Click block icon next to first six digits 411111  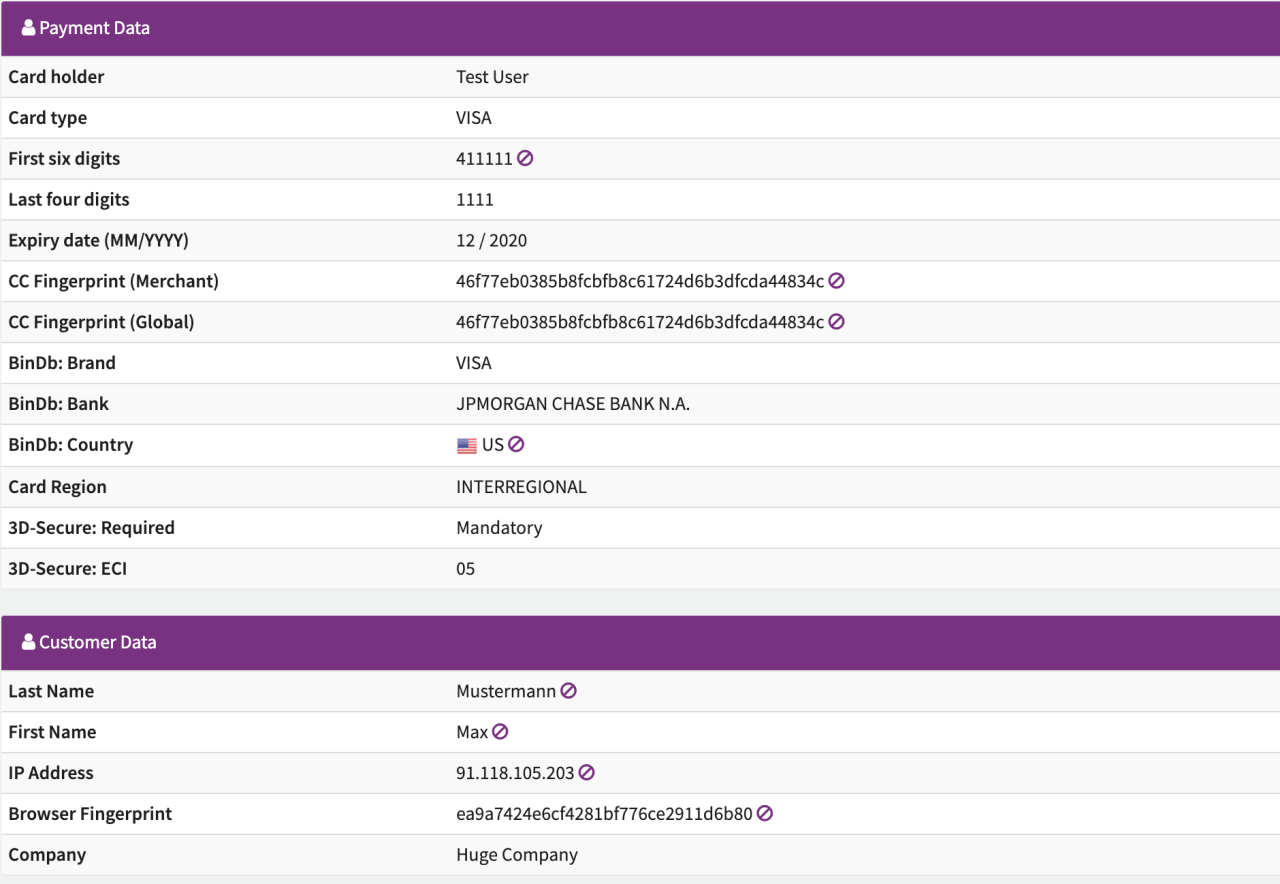coord(525,158)
